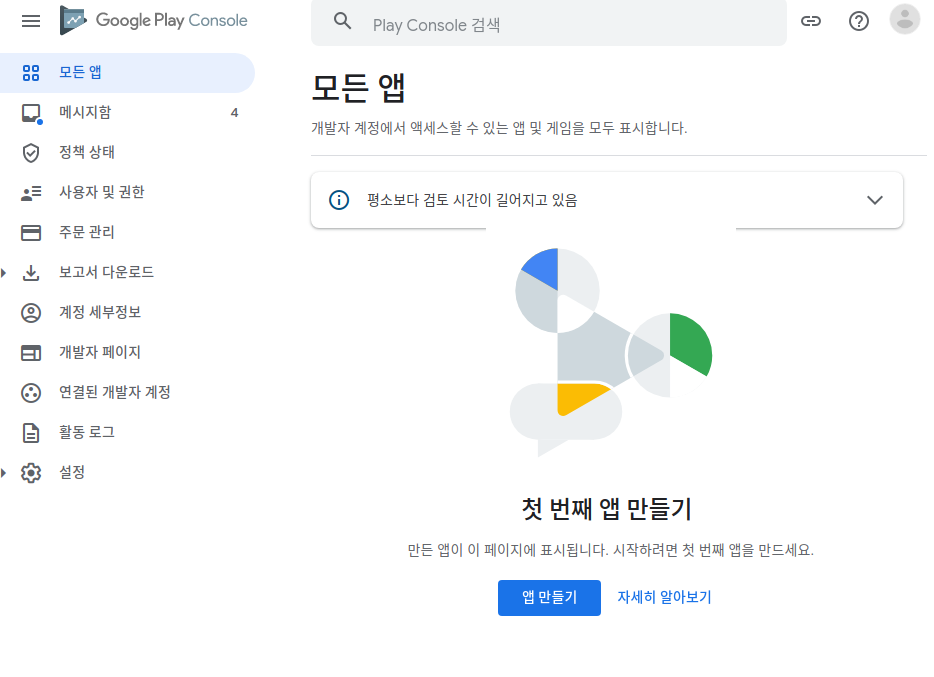Click the 계정 세부정보 person icon

point(31,313)
